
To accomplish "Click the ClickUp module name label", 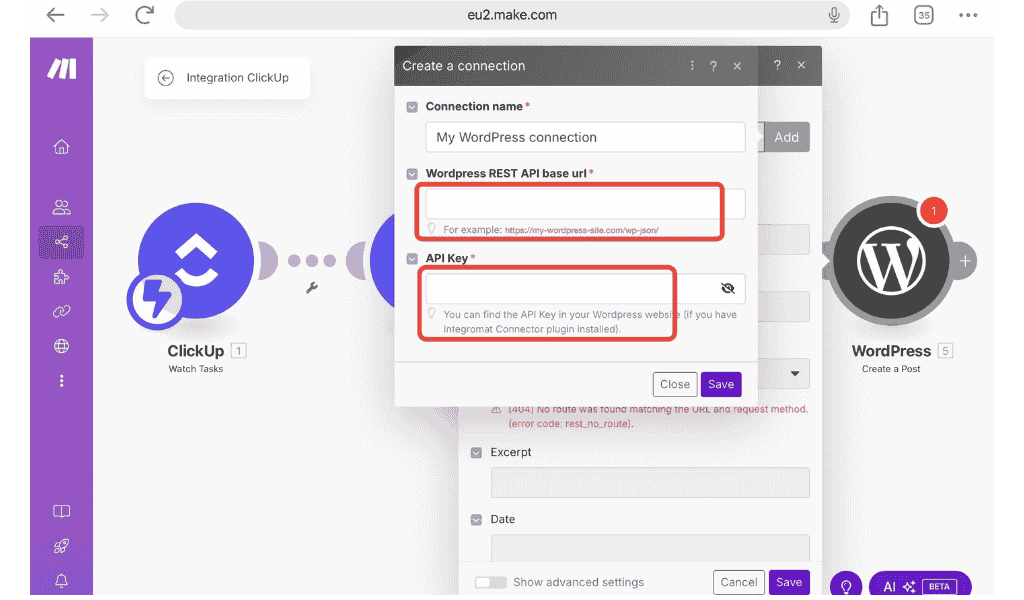I will coord(195,351).
